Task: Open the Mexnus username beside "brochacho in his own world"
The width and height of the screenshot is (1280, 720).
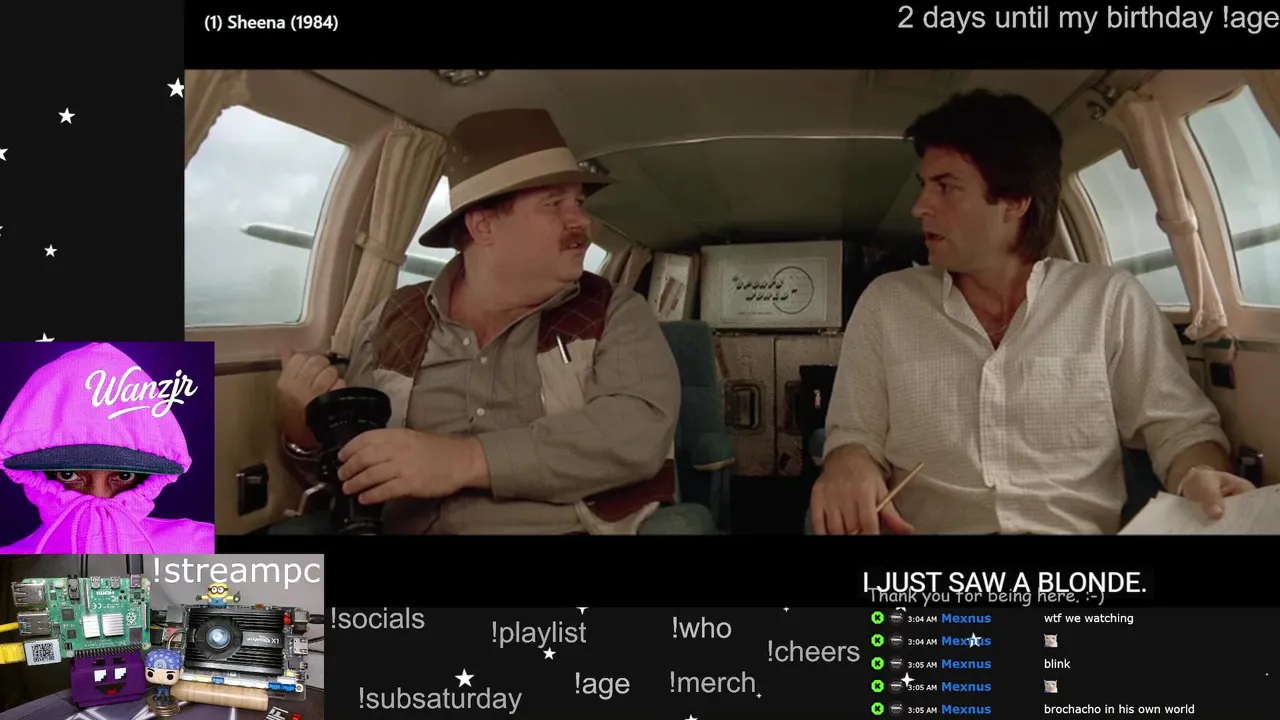Action: 966,709
